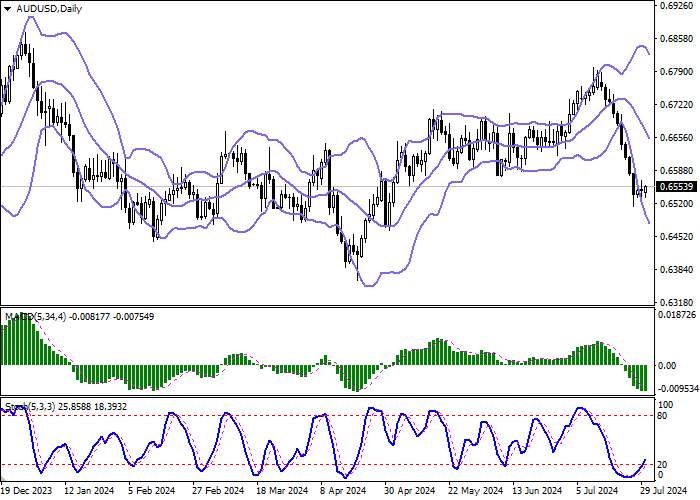
Task: Click the 0.67220 price scale label
Action: coord(677,104)
